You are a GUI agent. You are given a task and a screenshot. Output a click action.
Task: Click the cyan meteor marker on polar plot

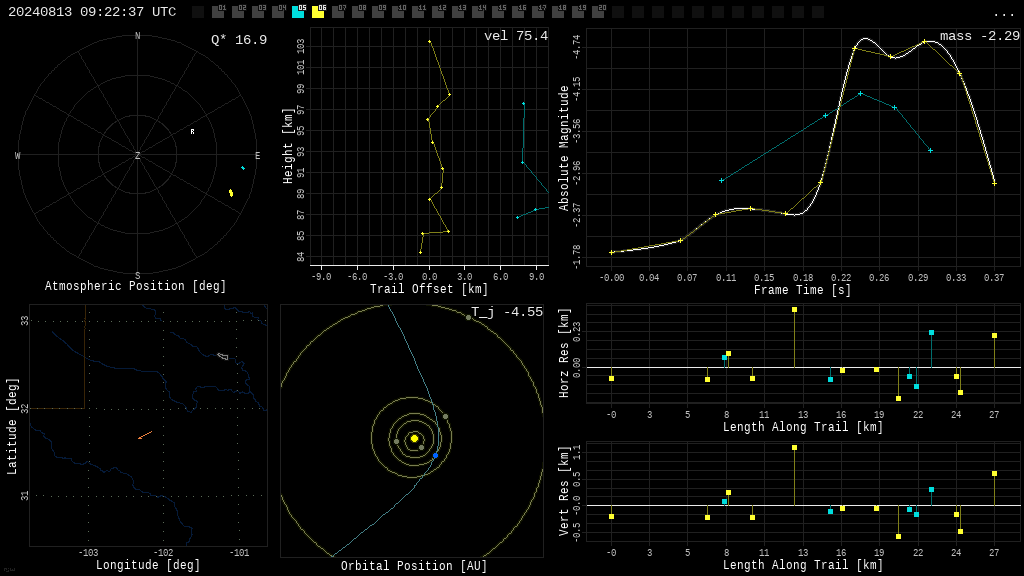(243, 168)
